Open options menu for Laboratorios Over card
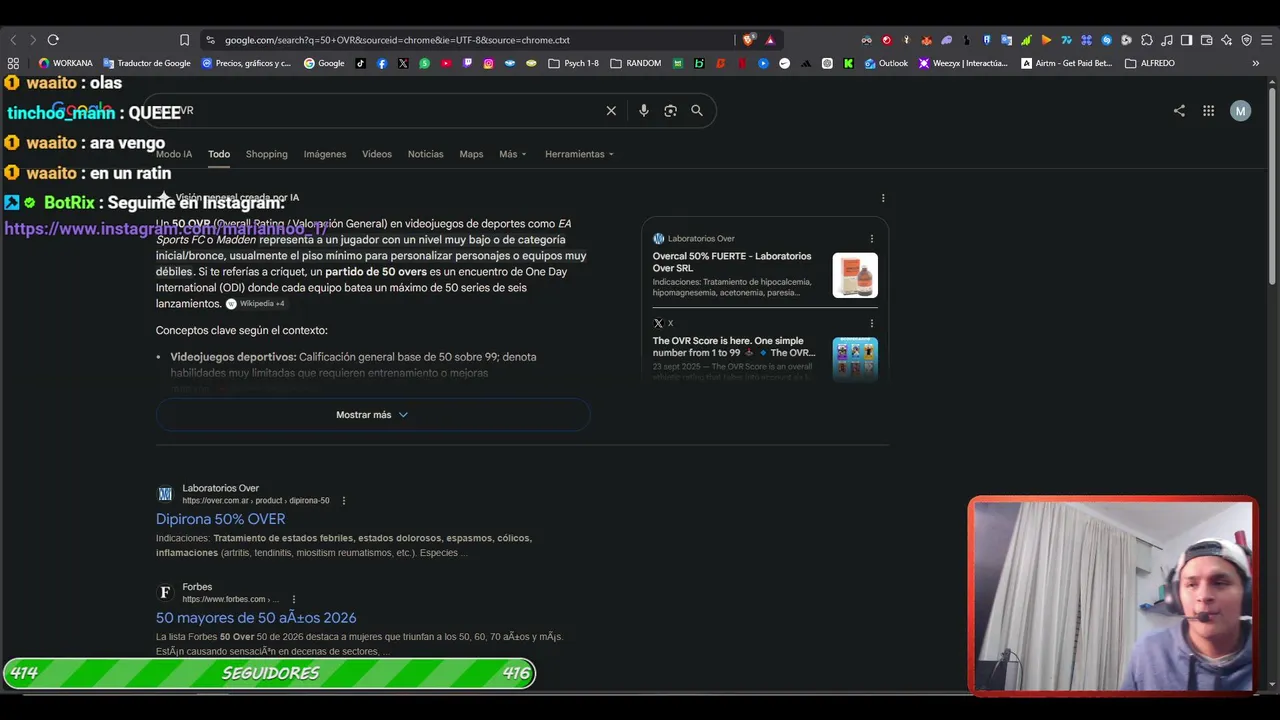This screenshot has height=720, width=1280. 872,239
